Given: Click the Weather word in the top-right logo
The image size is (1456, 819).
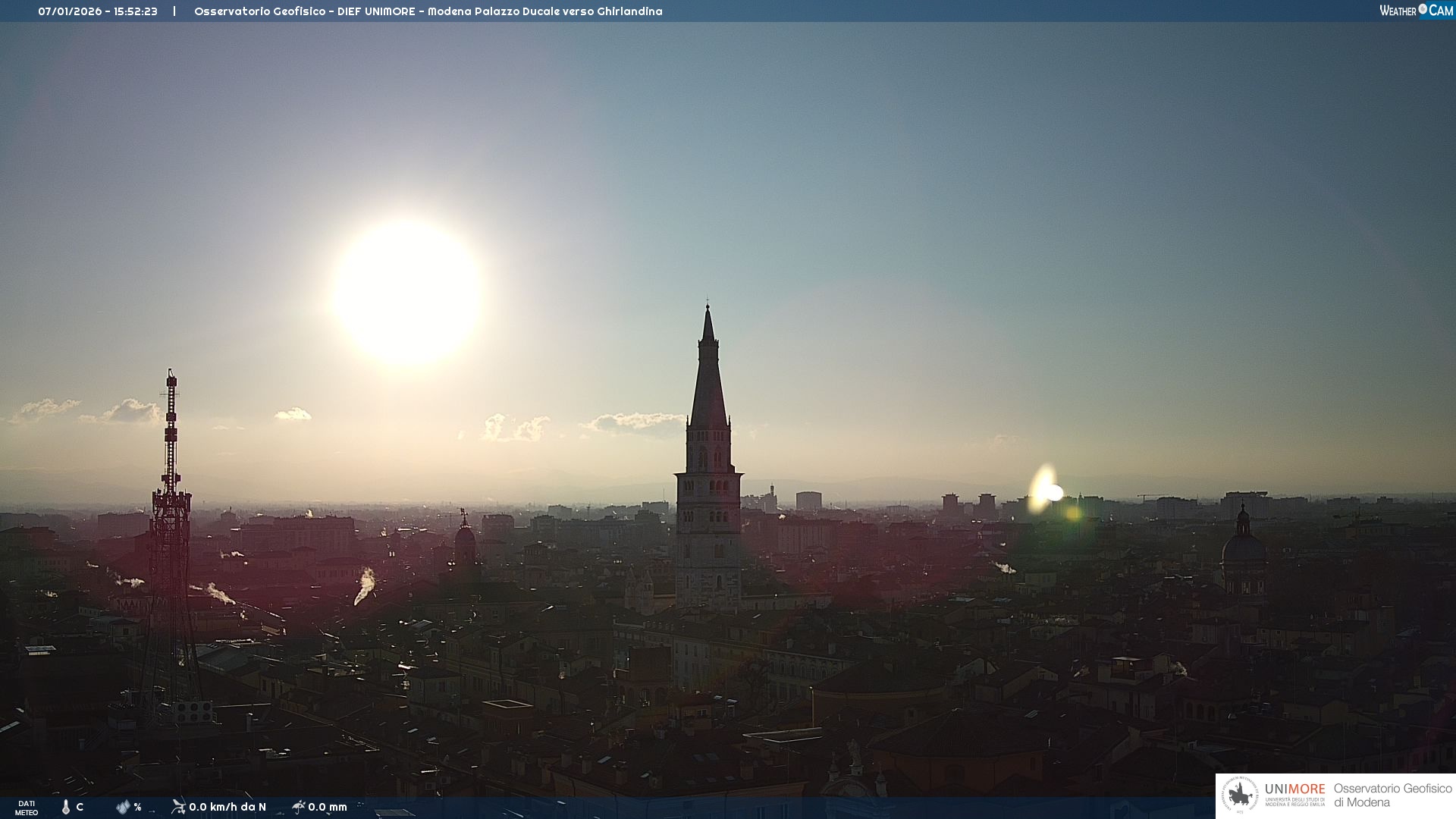Looking at the screenshot, I should pos(1398,11).
